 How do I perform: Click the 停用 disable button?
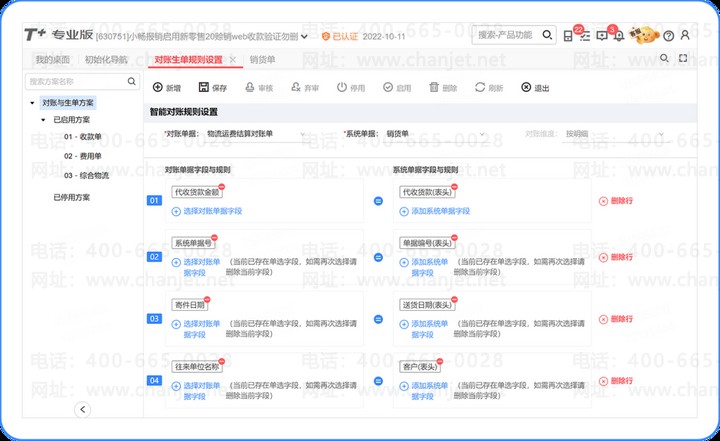pyautogui.click(x=351, y=87)
